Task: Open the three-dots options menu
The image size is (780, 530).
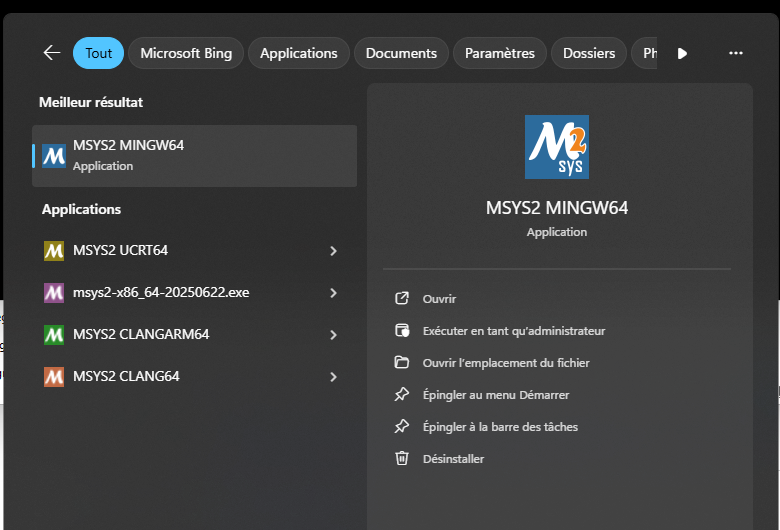Action: (x=736, y=53)
